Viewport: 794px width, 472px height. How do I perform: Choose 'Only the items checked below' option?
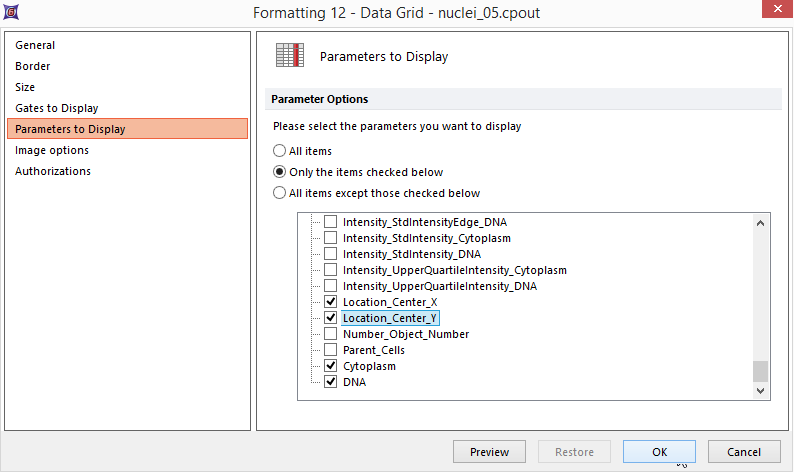280,172
